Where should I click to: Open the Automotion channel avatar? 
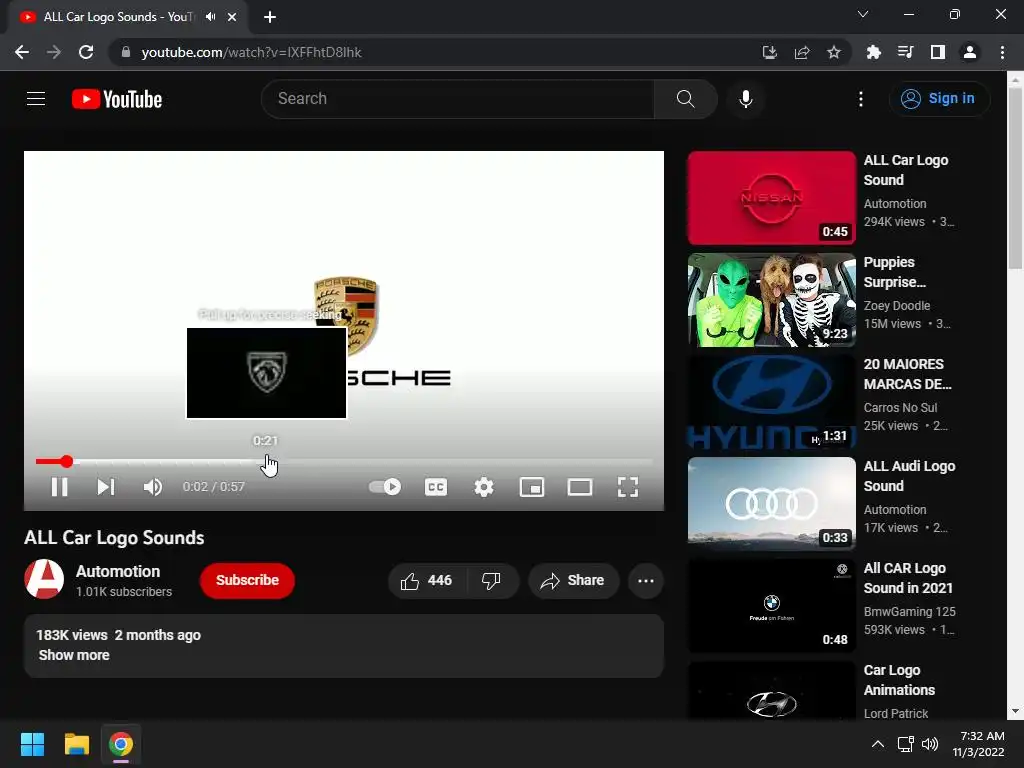[x=44, y=579]
